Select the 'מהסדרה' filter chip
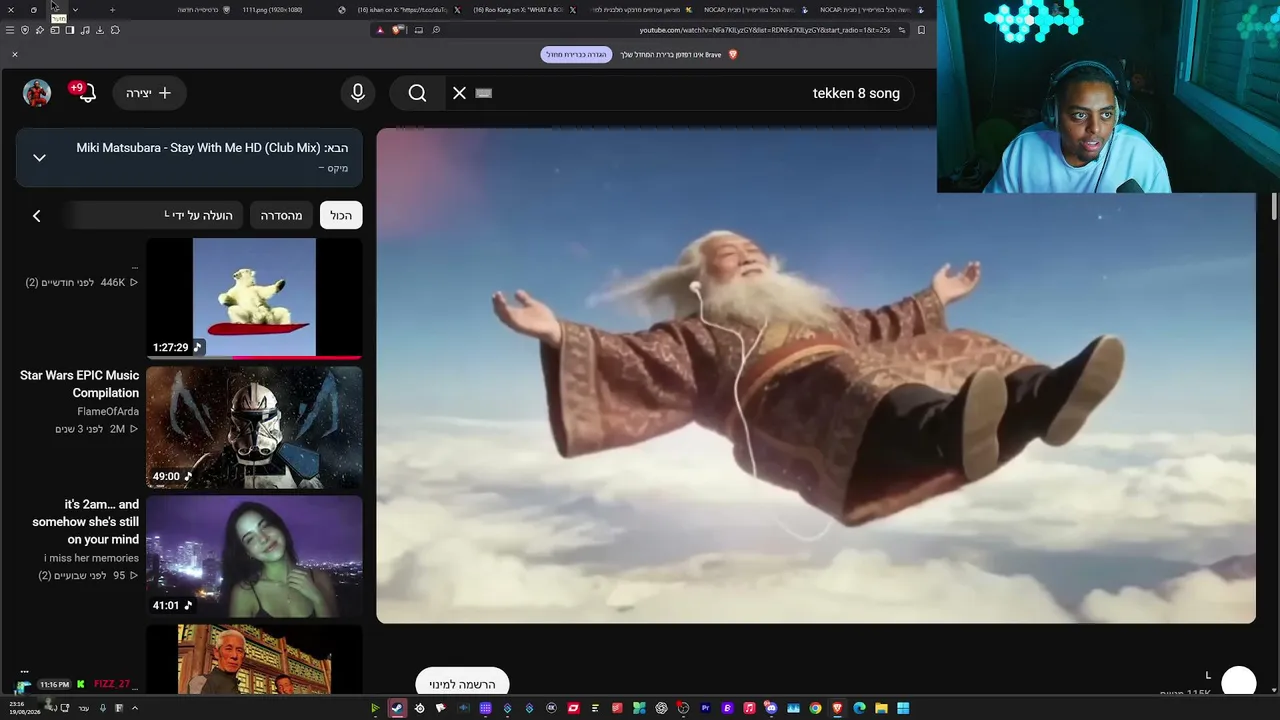 281,215
